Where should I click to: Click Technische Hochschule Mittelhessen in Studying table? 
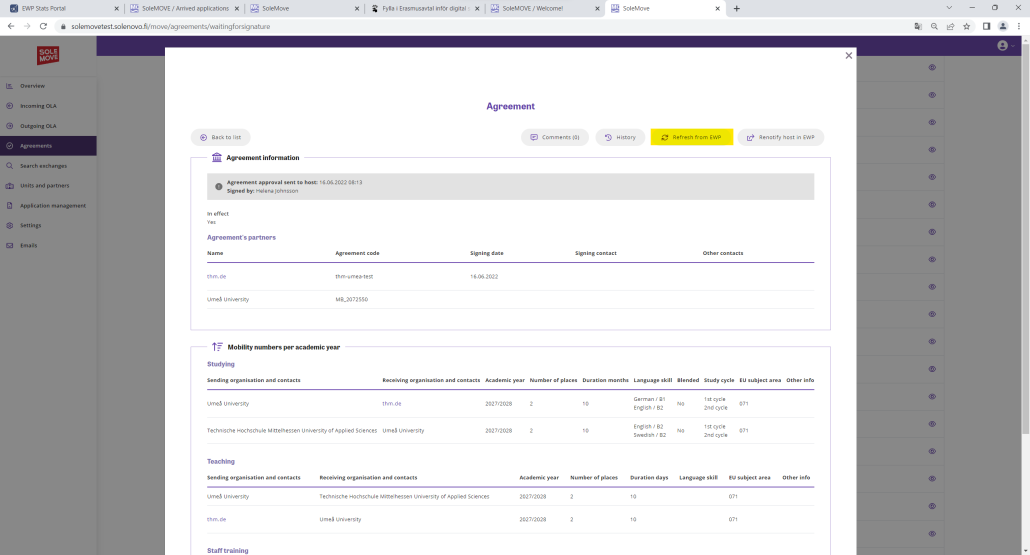[292, 431]
